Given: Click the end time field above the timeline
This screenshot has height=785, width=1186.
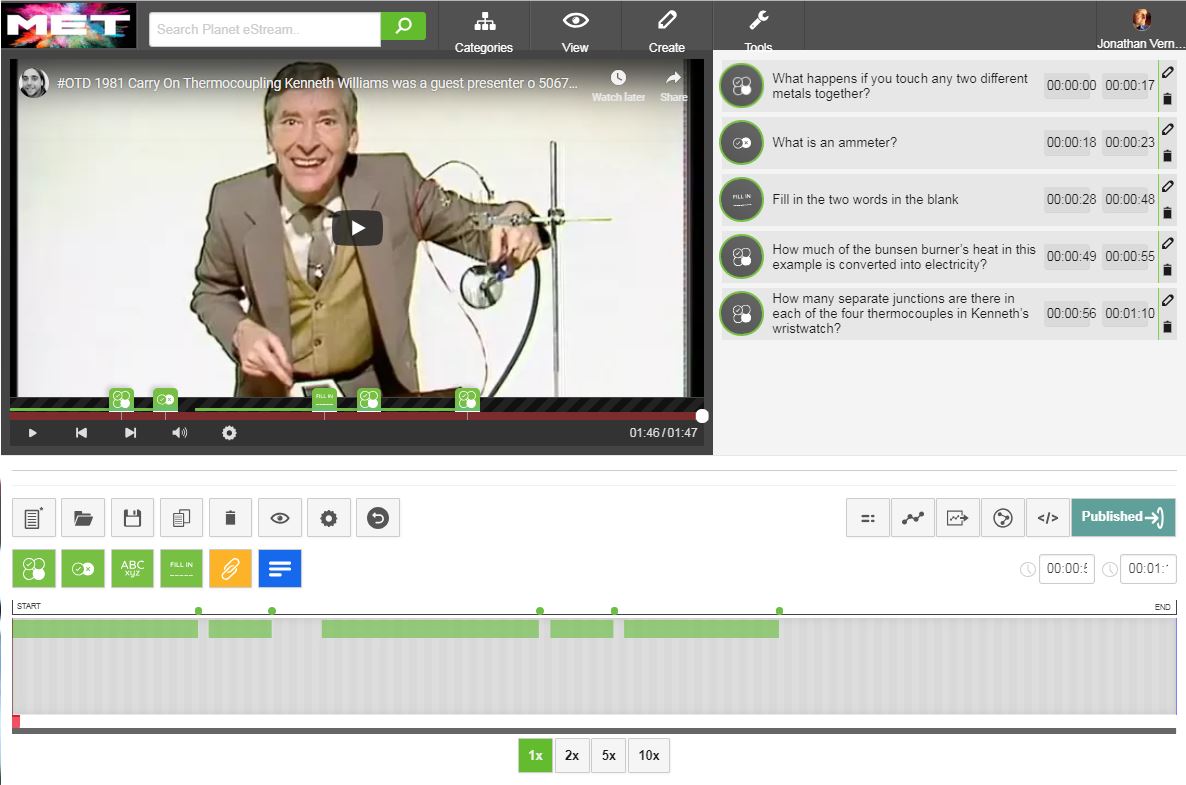Looking at the screenshot, I should click(1148, 569).
